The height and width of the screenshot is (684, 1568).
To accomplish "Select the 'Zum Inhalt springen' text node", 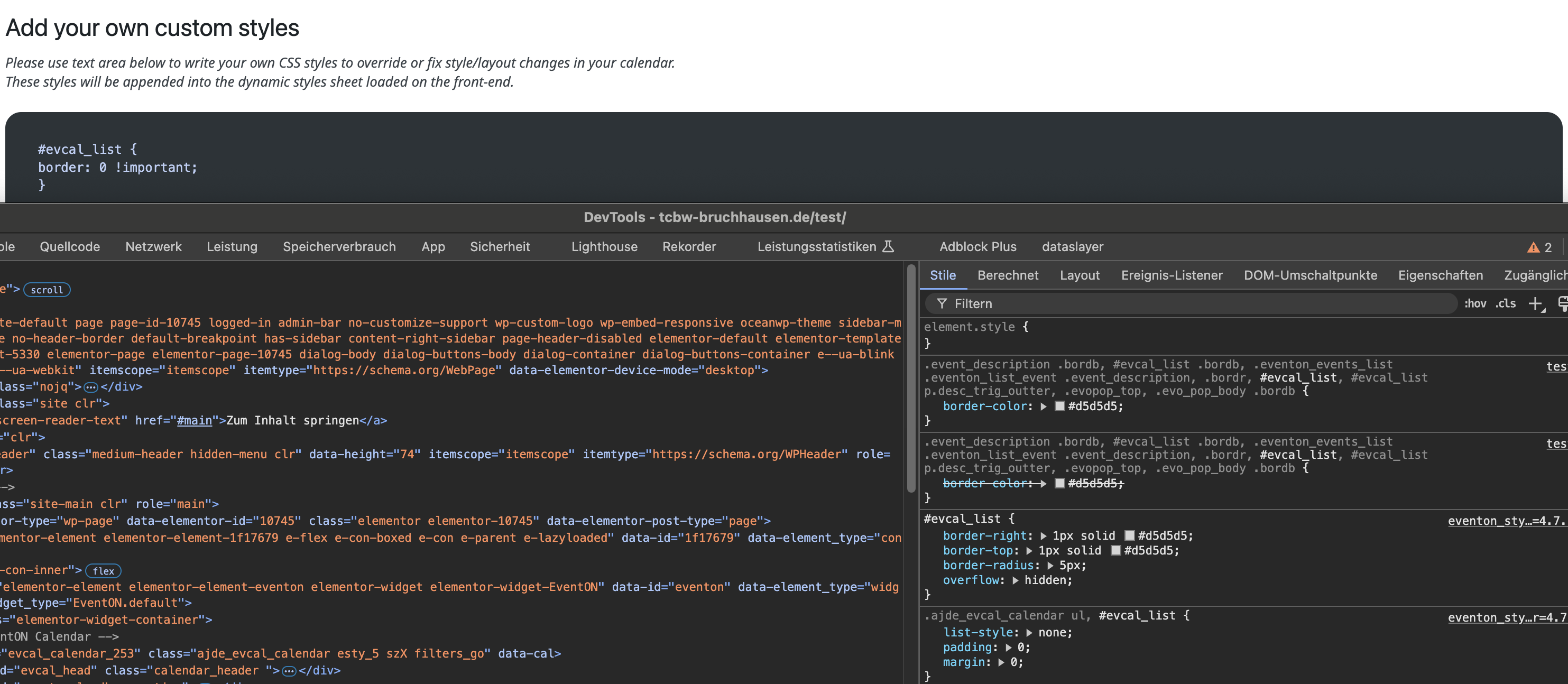I will coord(293,421).
